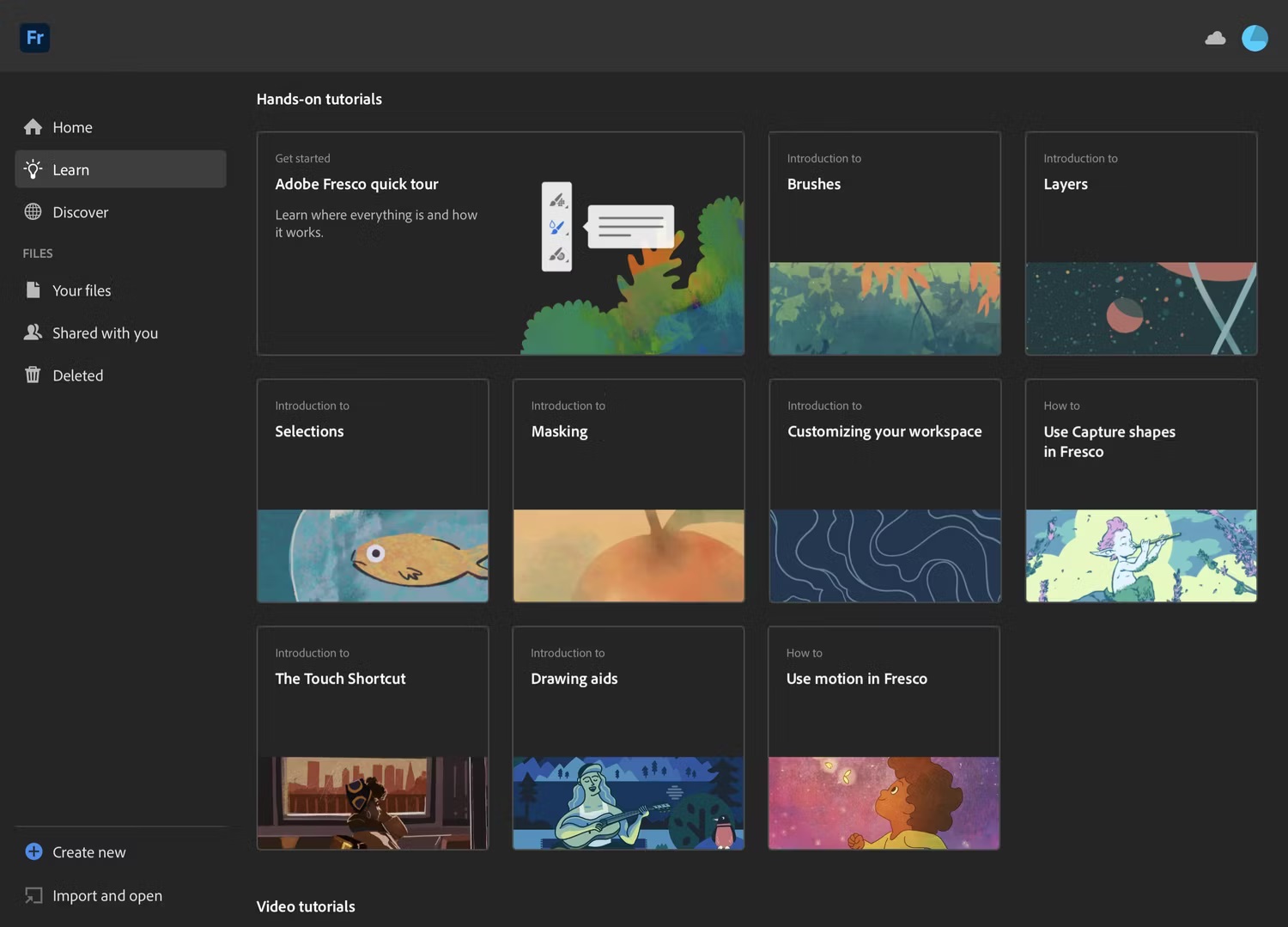The width and height of the screenshot is (1288, 927).
Task: Click the Learn lightbulb icon
Action: point(33,169)
